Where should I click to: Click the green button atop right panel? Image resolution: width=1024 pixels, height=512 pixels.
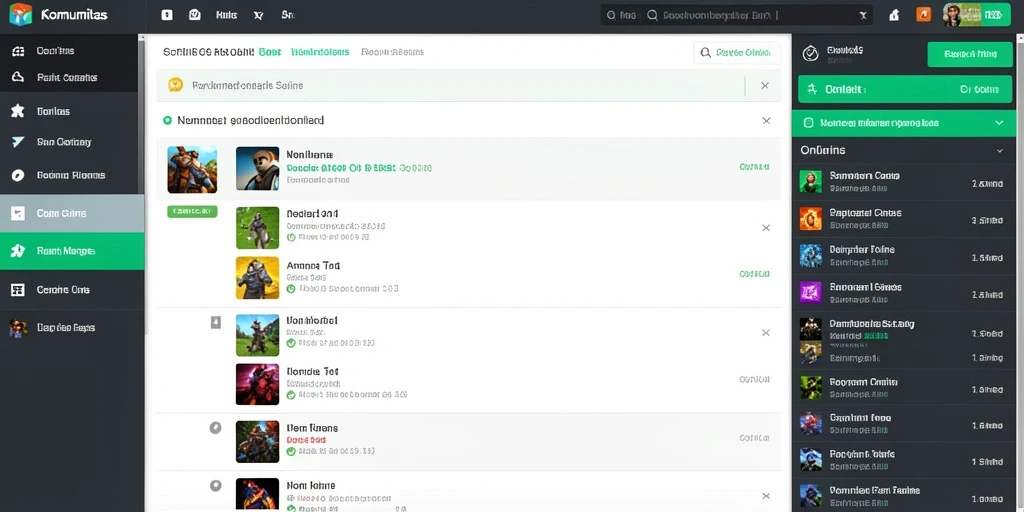click(x=970, y=55)
